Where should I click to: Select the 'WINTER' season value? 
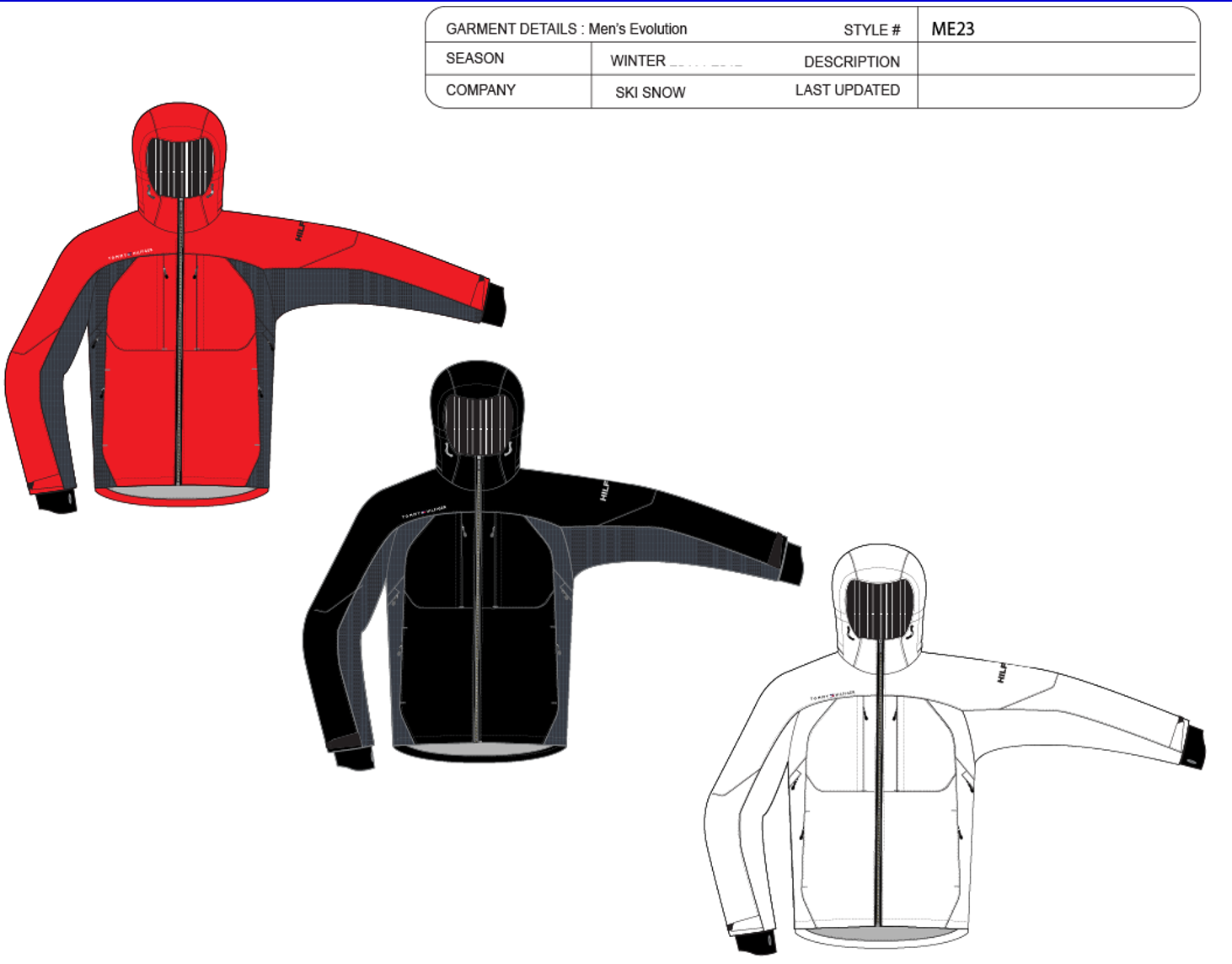pyautogui.click(x=638, y=61)
